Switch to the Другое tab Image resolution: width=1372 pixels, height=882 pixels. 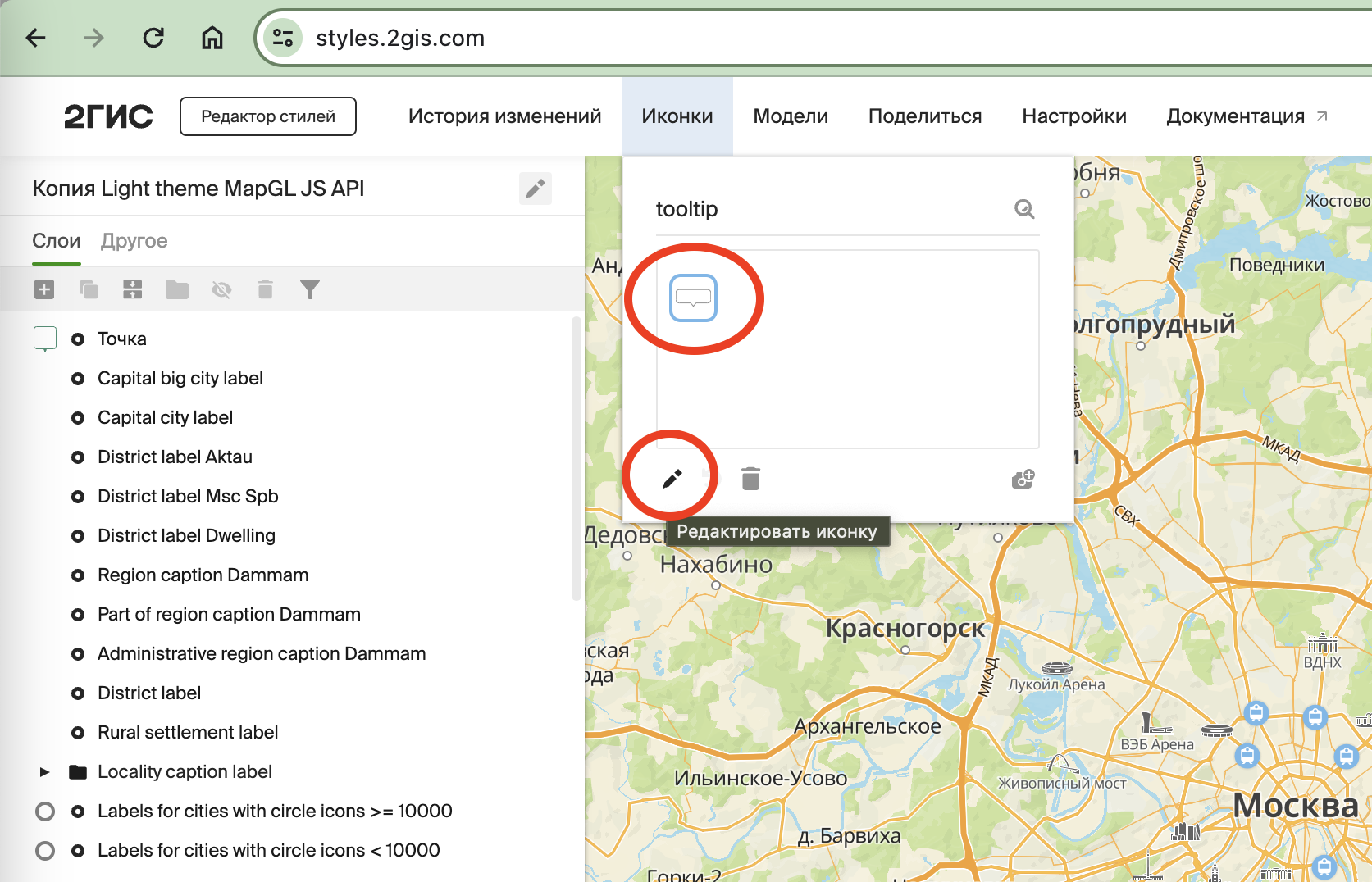(x=134, y=241)
